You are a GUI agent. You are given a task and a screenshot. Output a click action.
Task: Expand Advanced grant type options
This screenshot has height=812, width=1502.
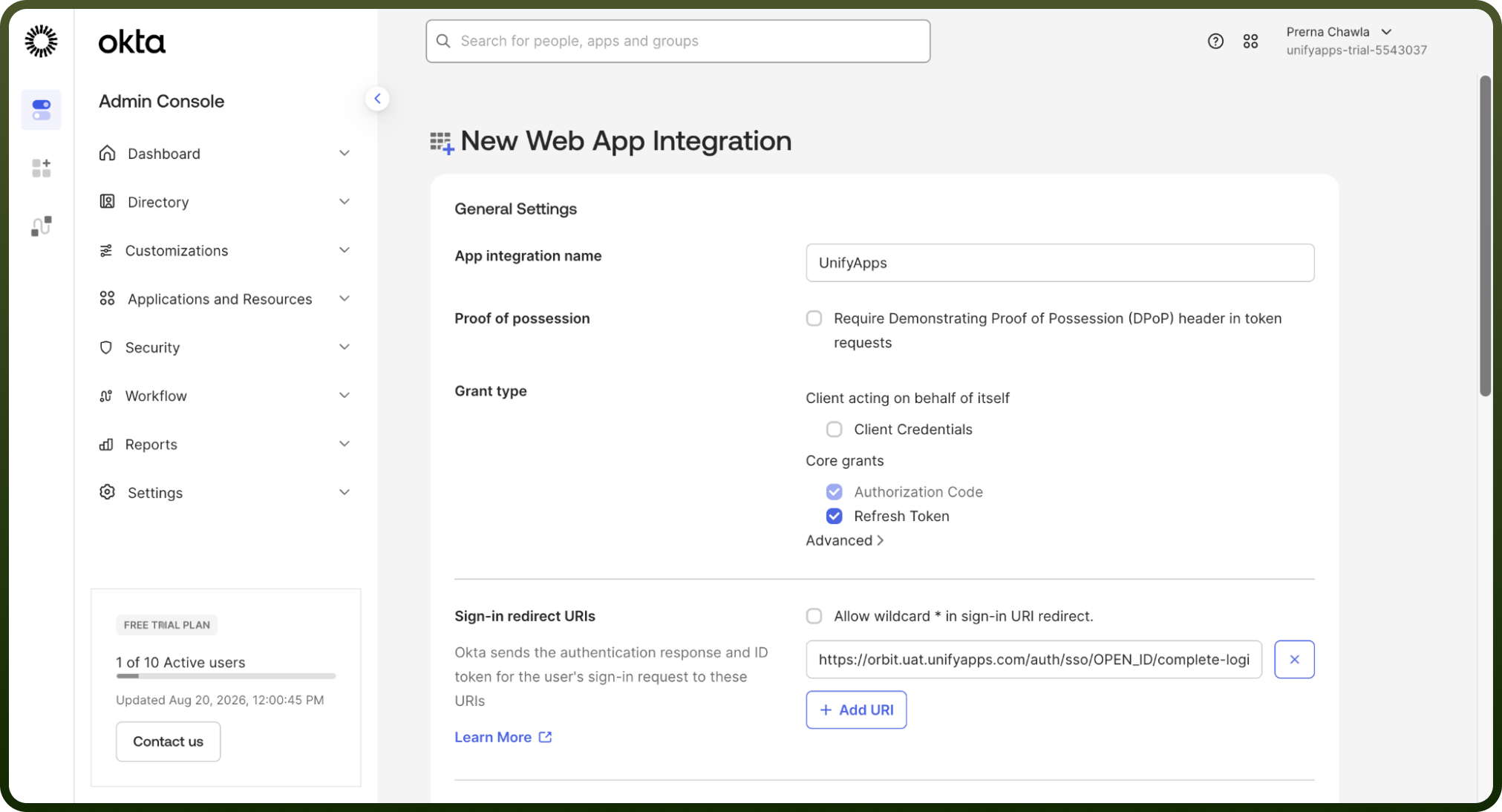click(845, 540)
